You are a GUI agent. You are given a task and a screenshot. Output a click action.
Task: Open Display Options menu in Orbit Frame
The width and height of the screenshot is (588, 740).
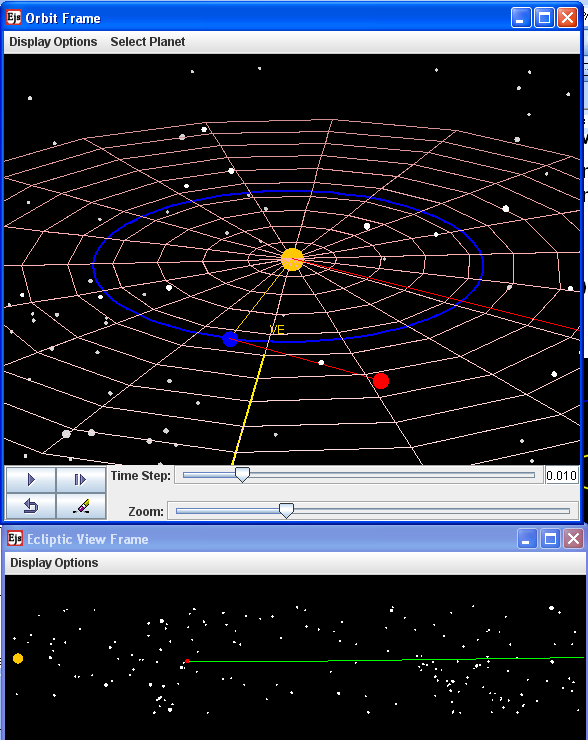point(53,42)
